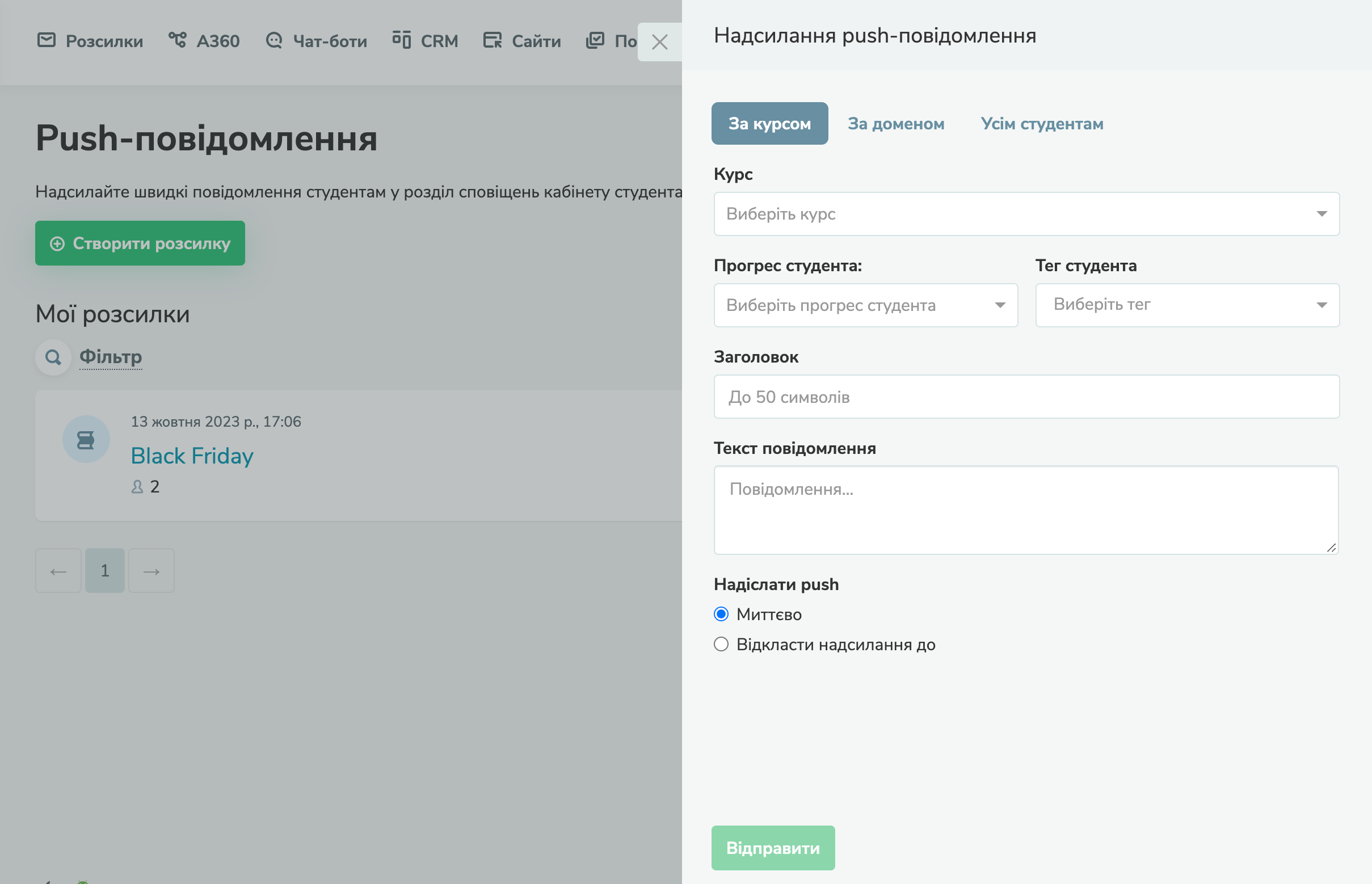Click the Заголовок input field
Image resolution: width=1372 pixels, height=884 pixels.
tap(1026, 397)
